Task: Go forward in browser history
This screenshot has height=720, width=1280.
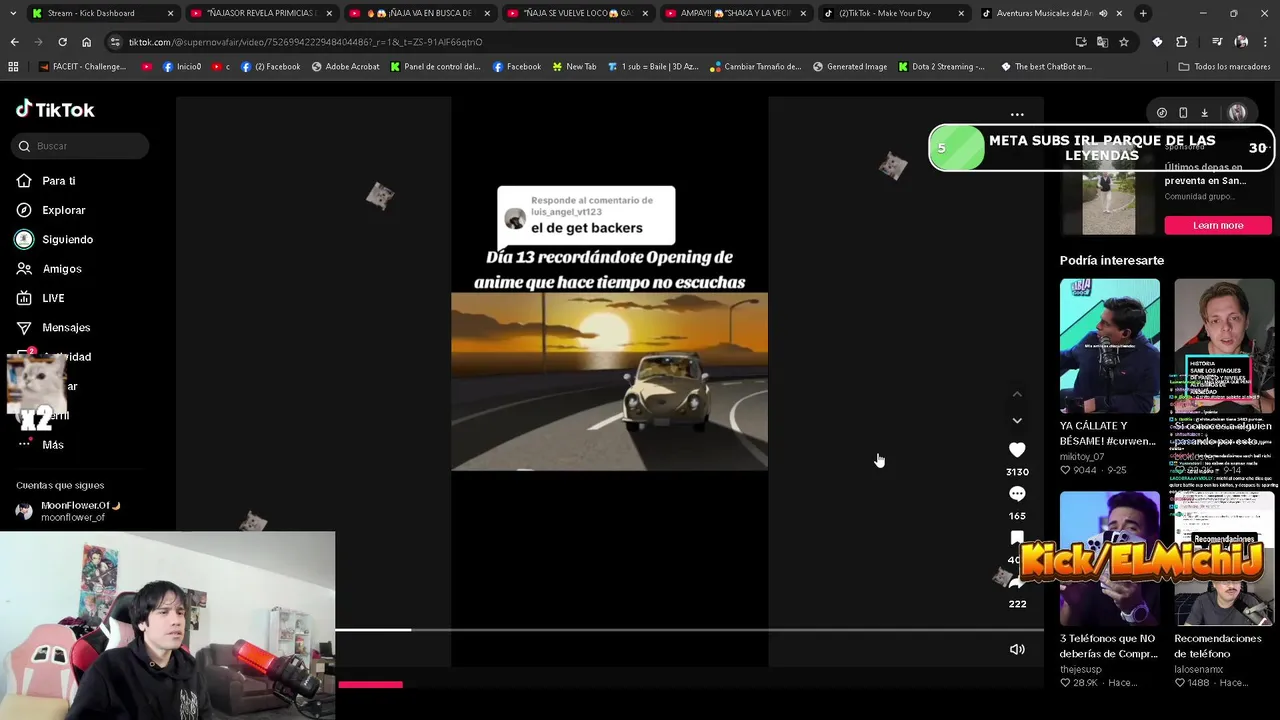Action: tap(38, 42)
